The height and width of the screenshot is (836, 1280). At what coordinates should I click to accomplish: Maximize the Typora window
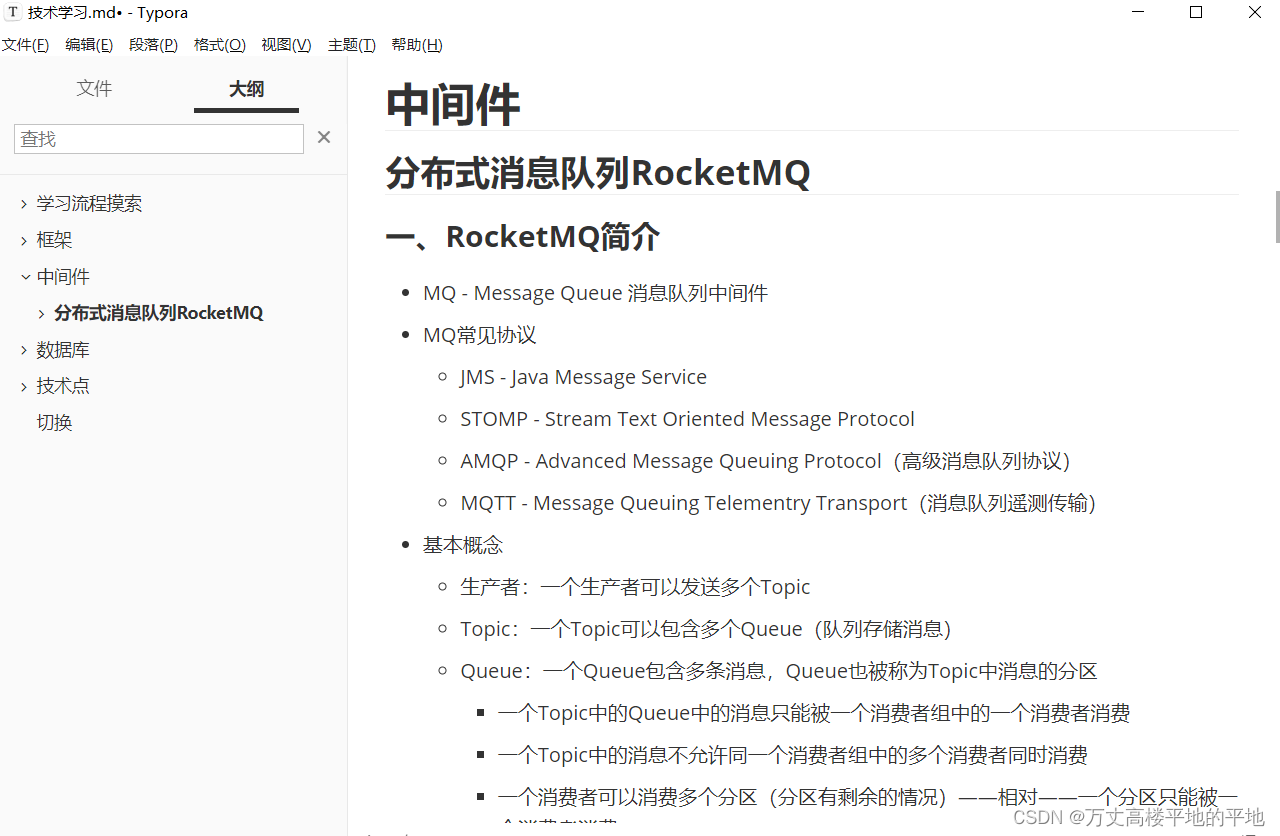coord(1196,13)
